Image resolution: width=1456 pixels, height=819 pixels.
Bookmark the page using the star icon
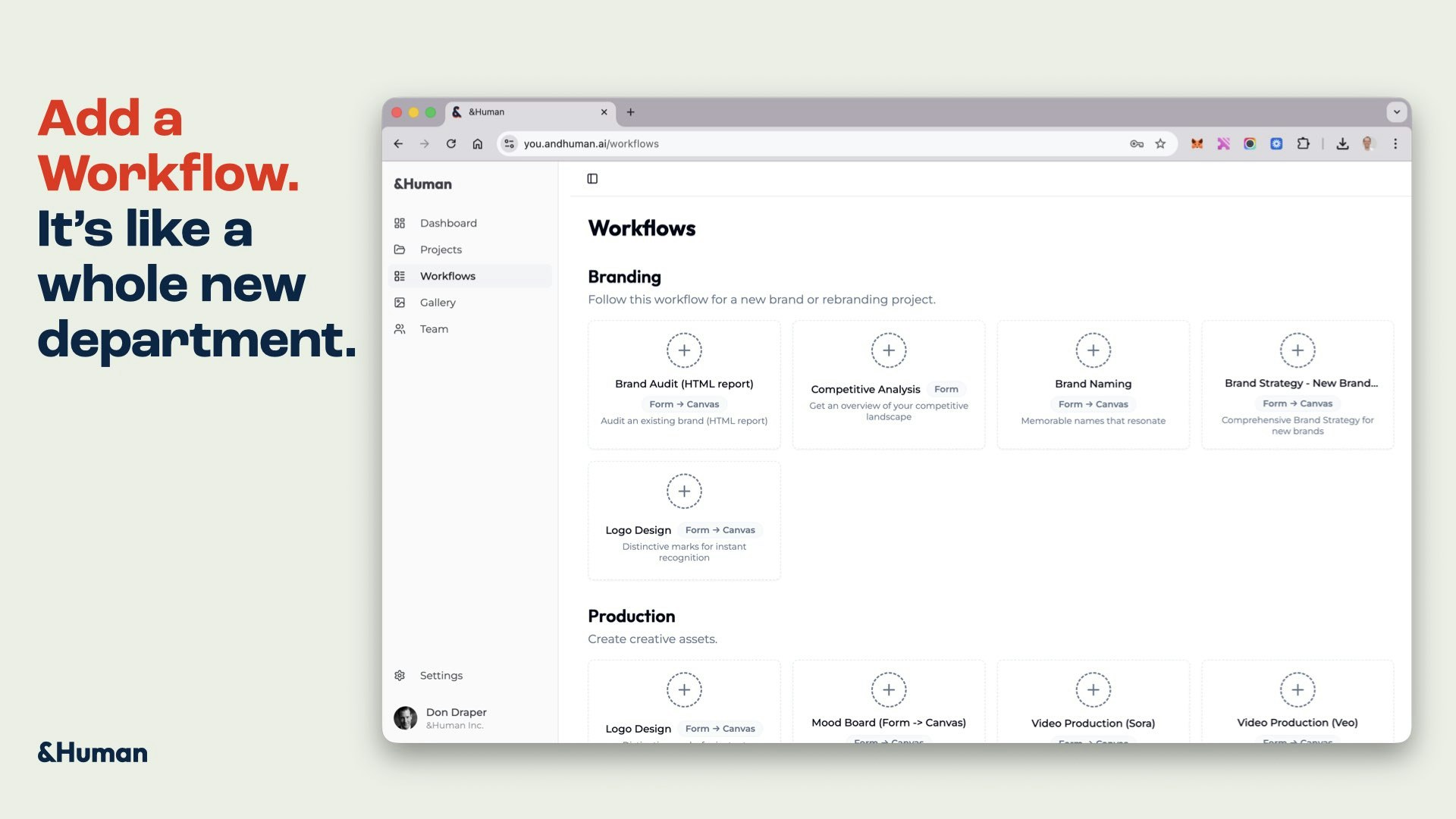tap(1160, 143)
